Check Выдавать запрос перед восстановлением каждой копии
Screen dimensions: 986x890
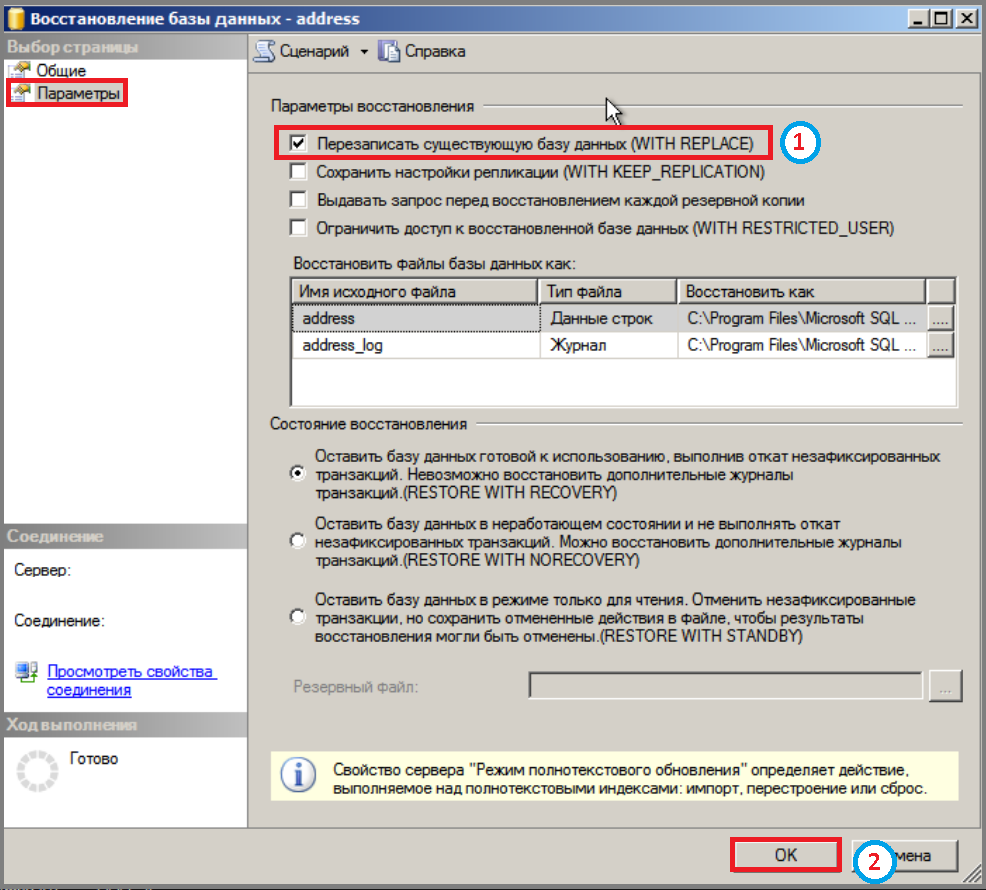click(x=298, y=199)
